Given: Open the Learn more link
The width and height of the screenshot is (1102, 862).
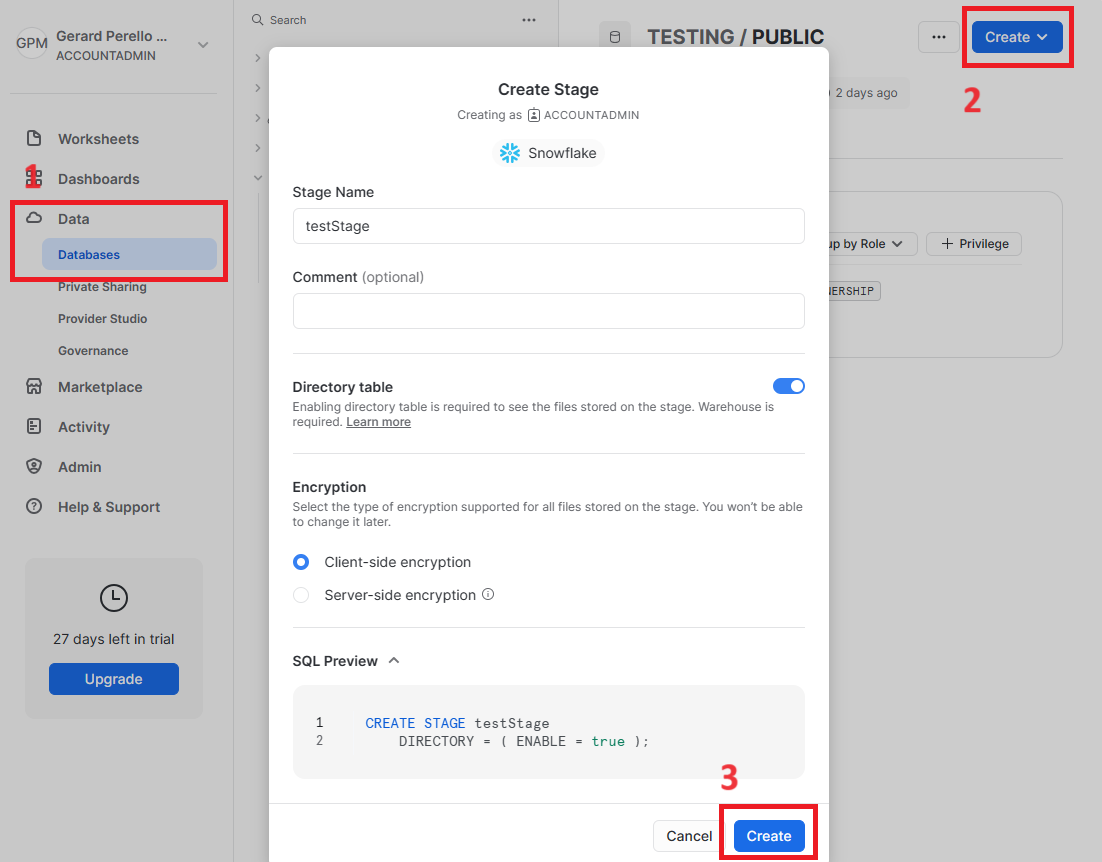Looking at the screenshot, I should [378, 421].
